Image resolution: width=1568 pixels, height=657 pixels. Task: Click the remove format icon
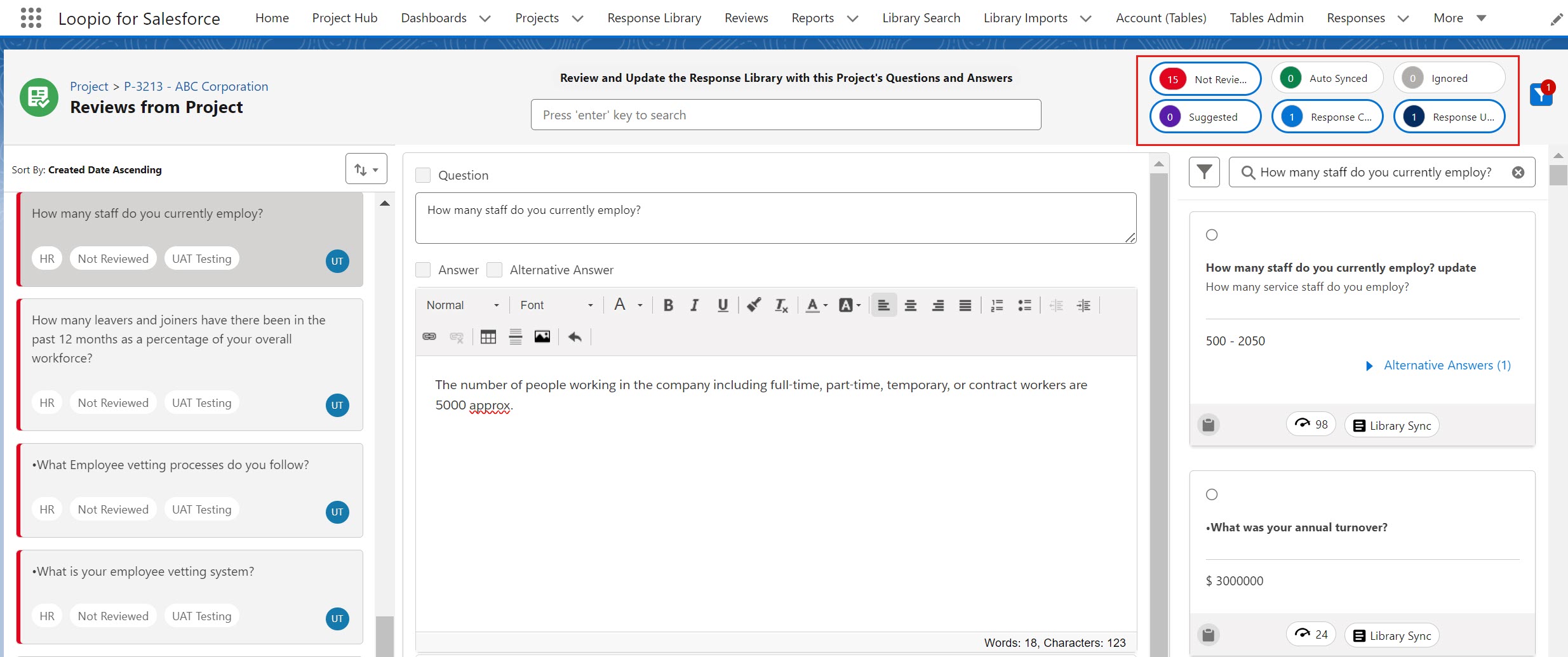[781, 305]
